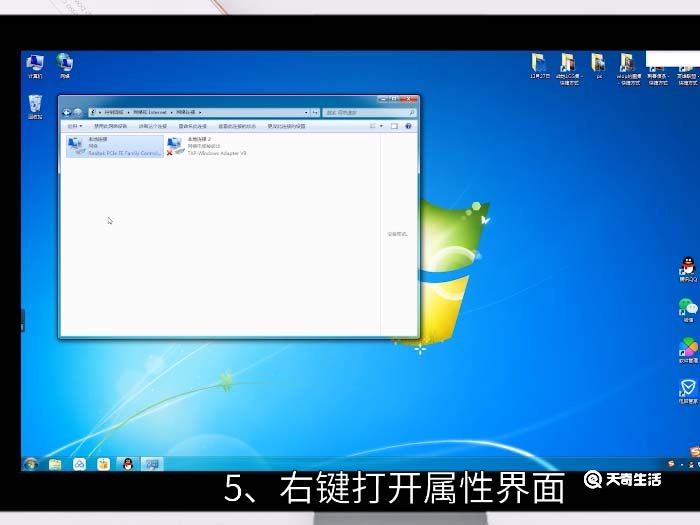700x525 pixels.
Task: Close the Network Connections window
Action: click(x=408, y=99)
